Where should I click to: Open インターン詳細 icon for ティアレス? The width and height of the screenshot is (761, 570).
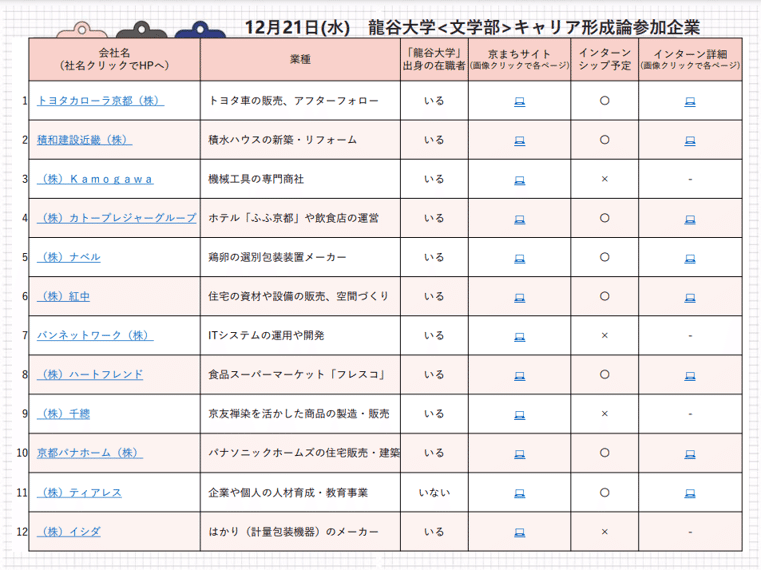pyautogui.click(x=690, y=494)
